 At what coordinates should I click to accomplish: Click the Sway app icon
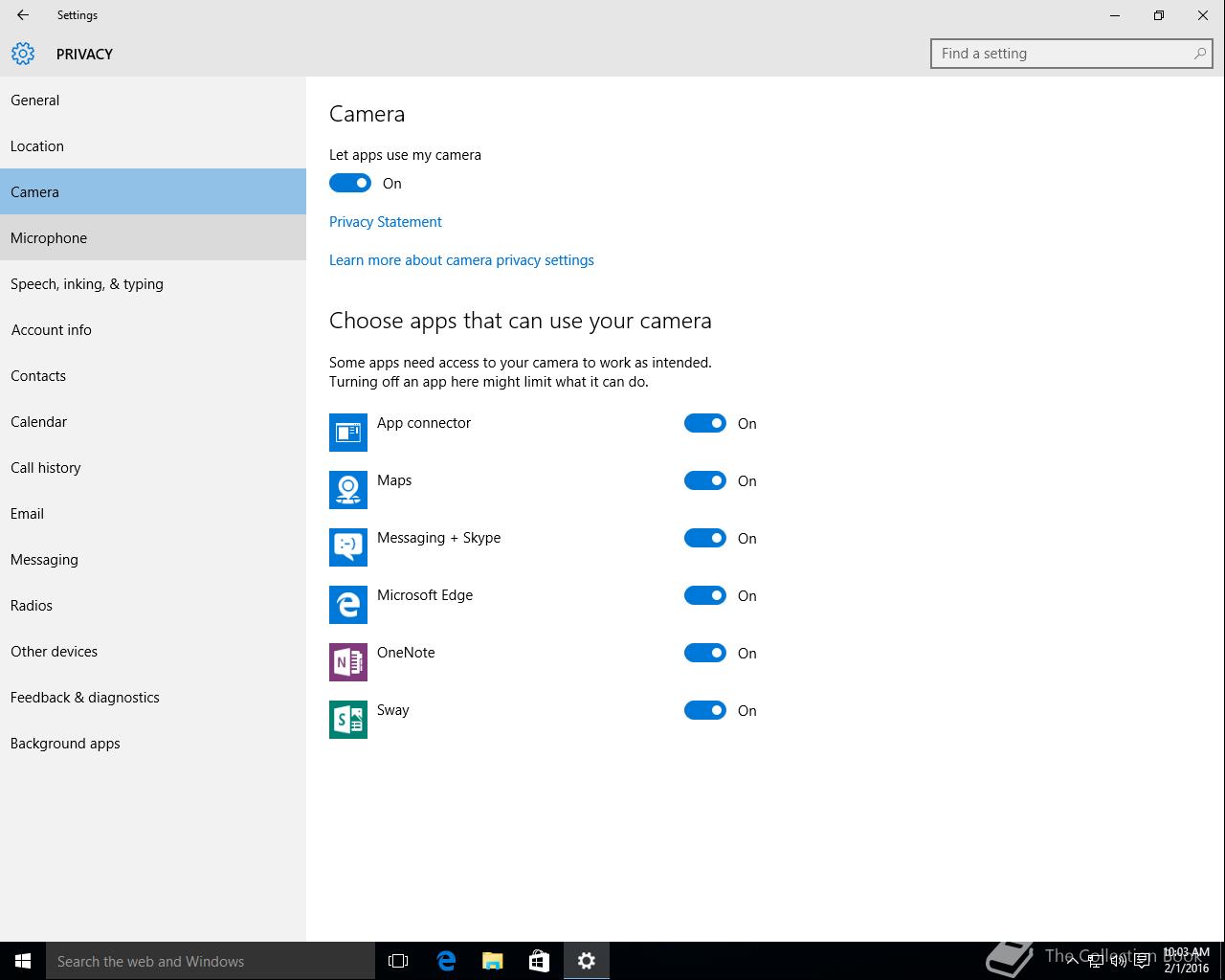[x=347, y=720]
